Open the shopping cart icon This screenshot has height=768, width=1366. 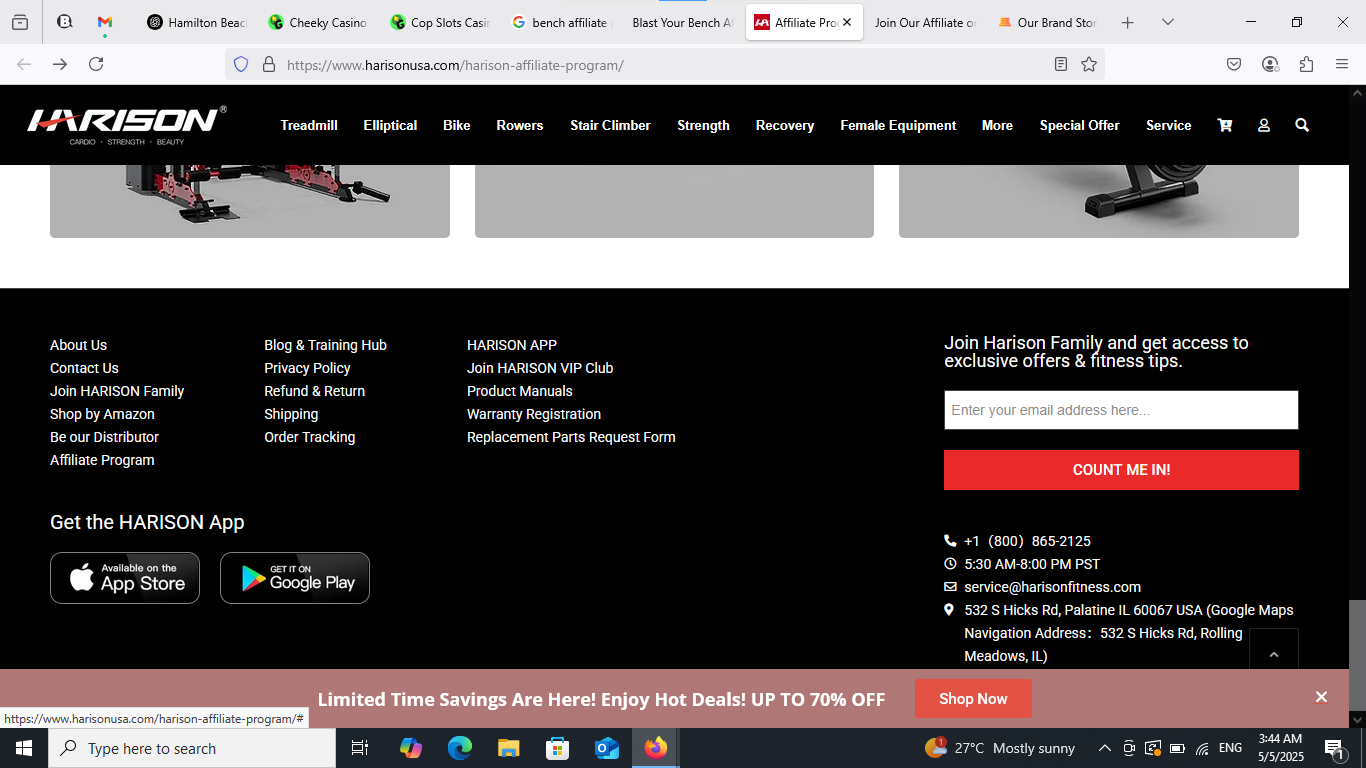tap(1224, 125)
